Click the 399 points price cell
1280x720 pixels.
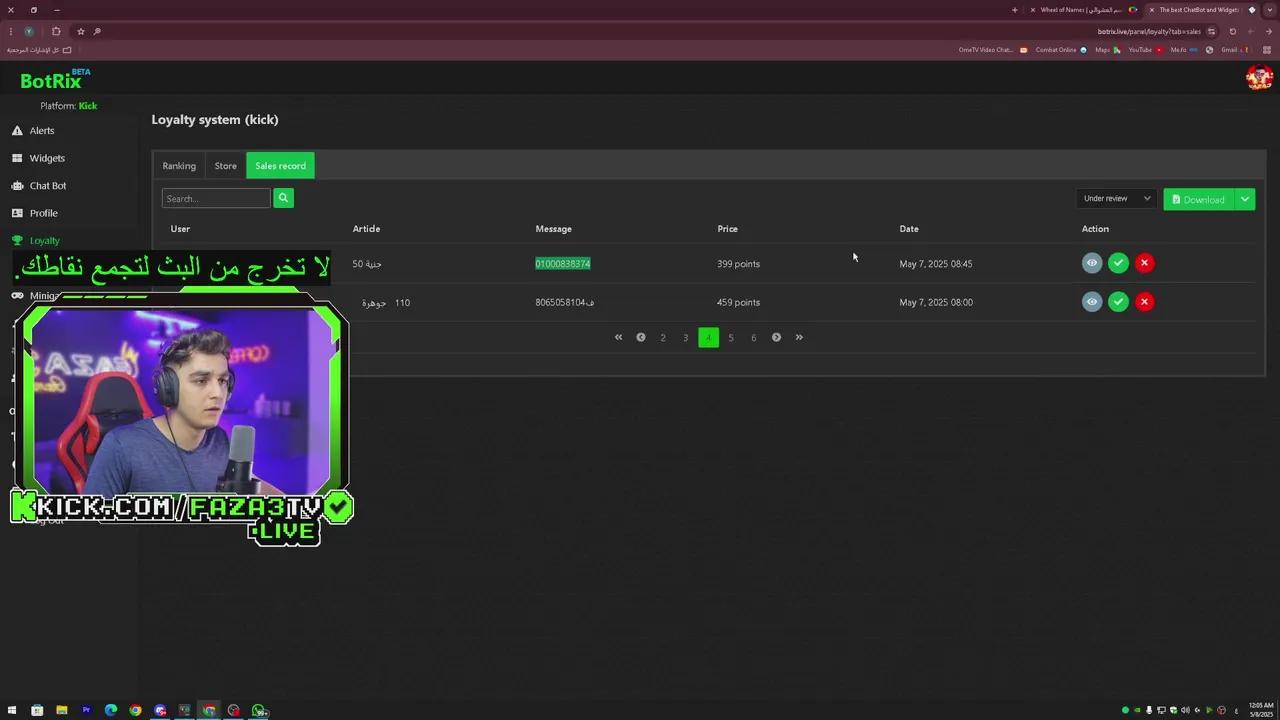coord(738,264)
